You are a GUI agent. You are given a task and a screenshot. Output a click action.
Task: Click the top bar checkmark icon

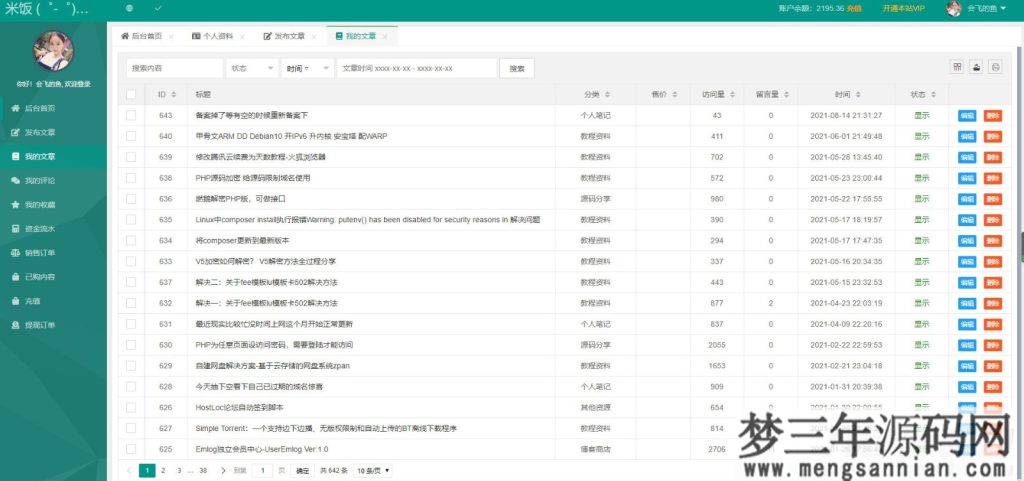(158, 8)
